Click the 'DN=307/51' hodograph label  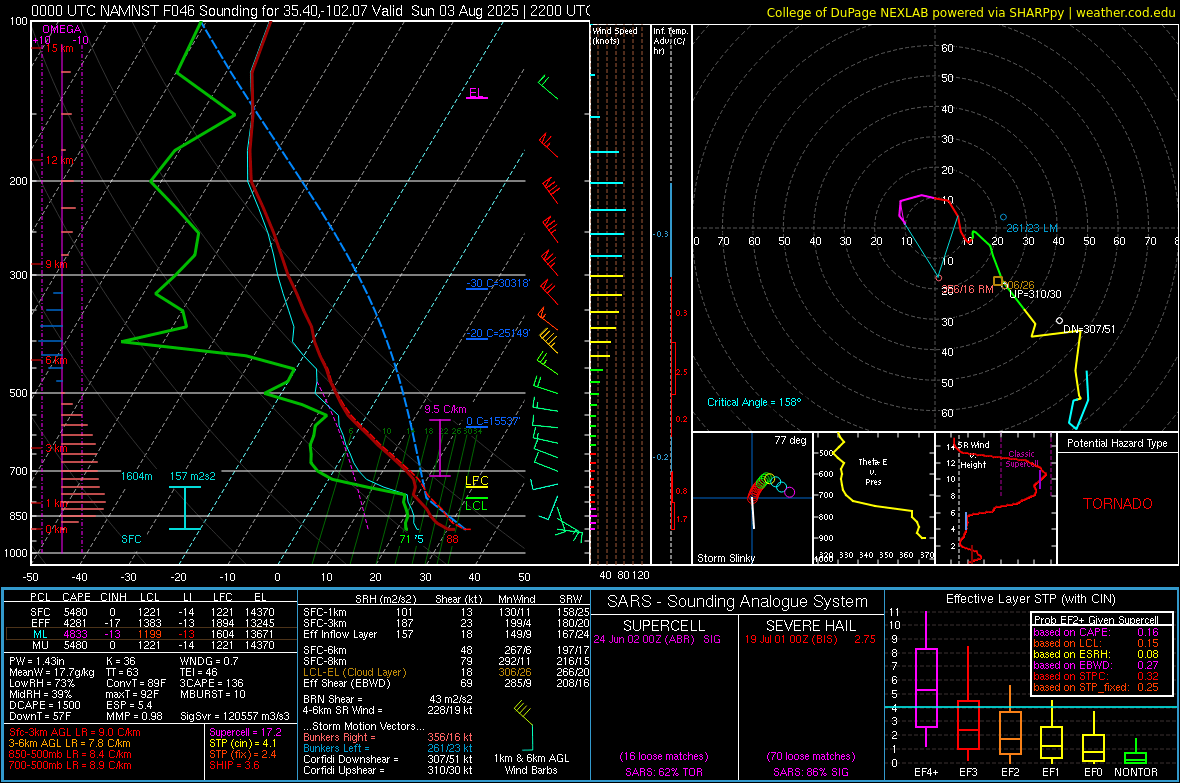pos(1089,329)
